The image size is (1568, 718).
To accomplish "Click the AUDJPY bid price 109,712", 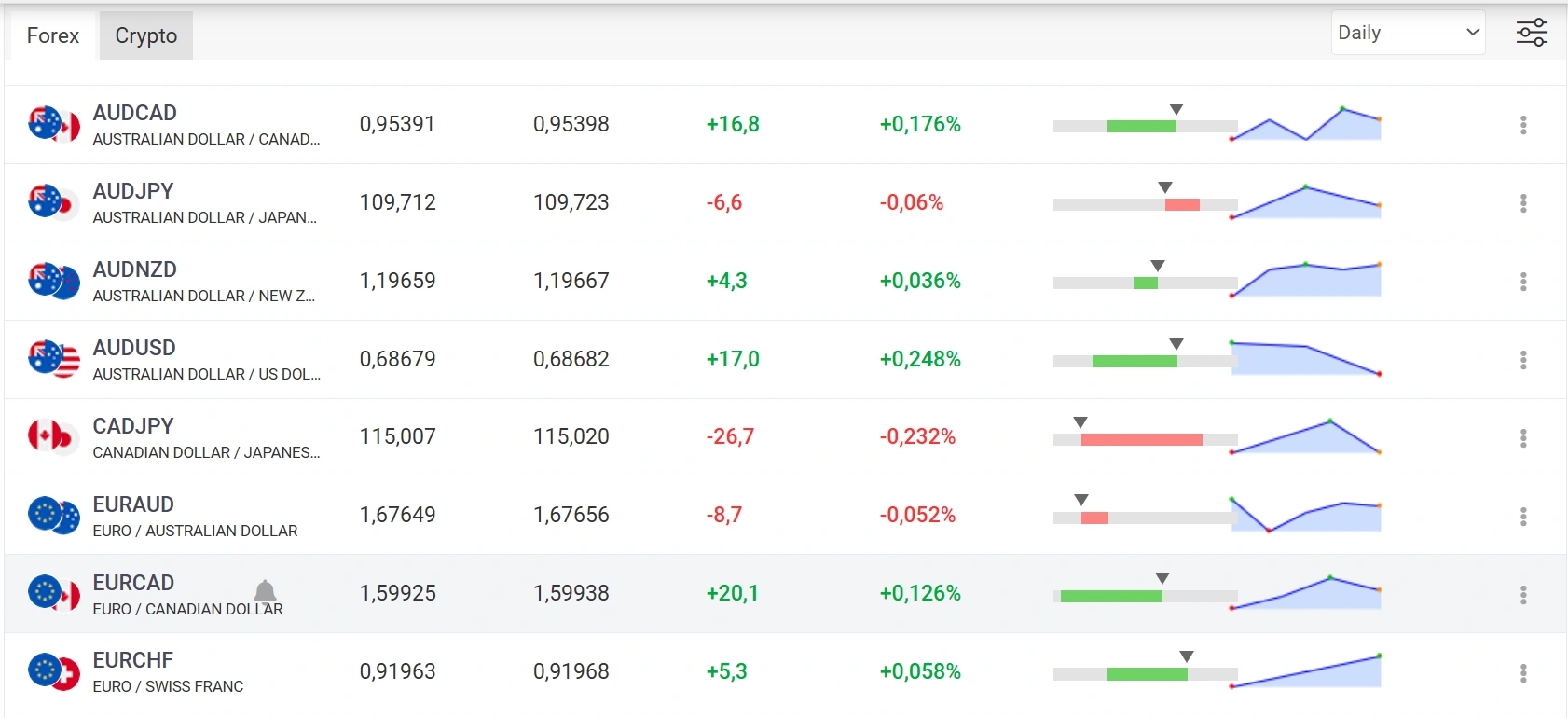I will tap(398, 202).
